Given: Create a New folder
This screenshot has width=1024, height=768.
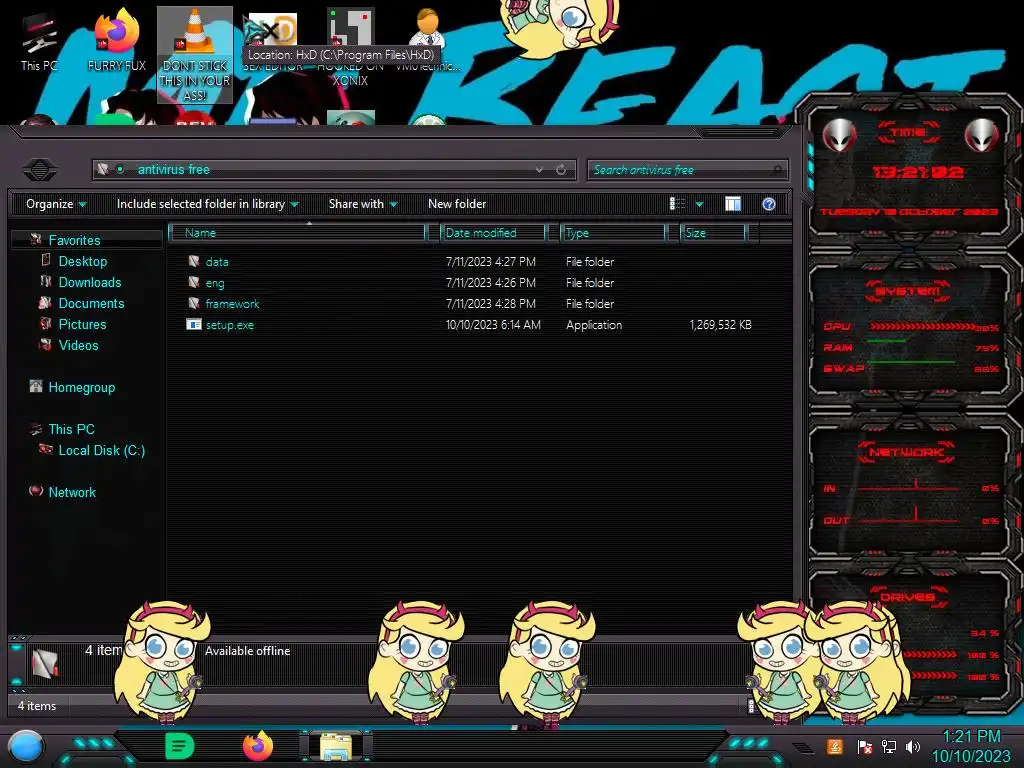Looking at the screenshot, I should click(x=457, y=204).
